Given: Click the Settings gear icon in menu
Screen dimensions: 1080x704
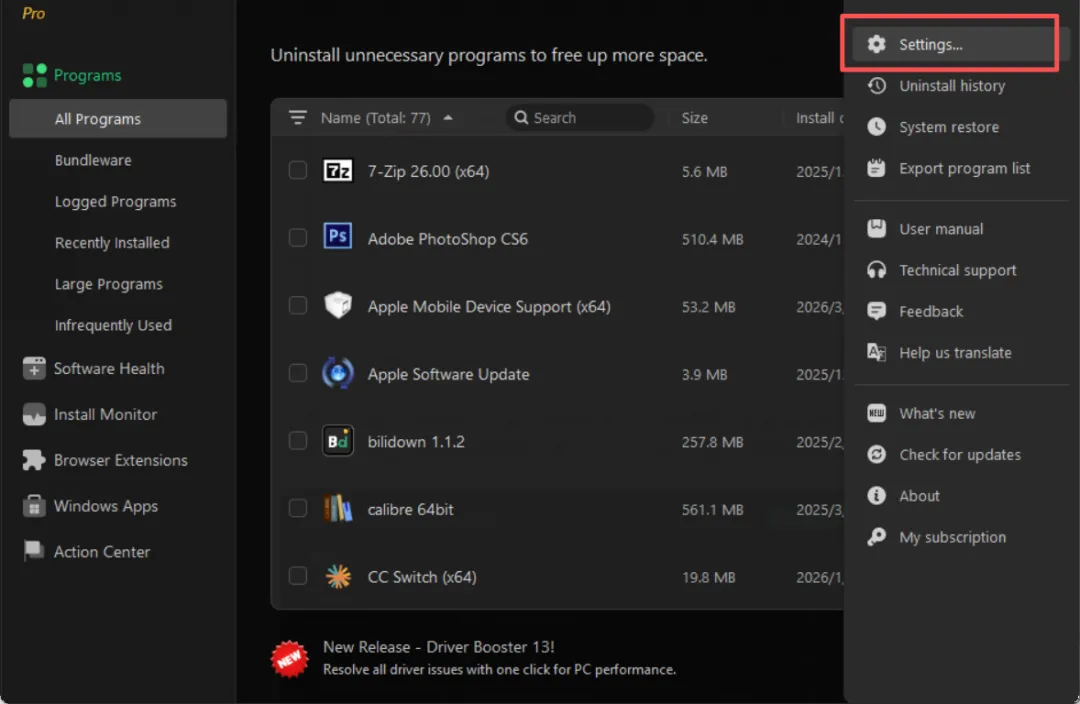Looking at the screenshot, I should [876, 44].
